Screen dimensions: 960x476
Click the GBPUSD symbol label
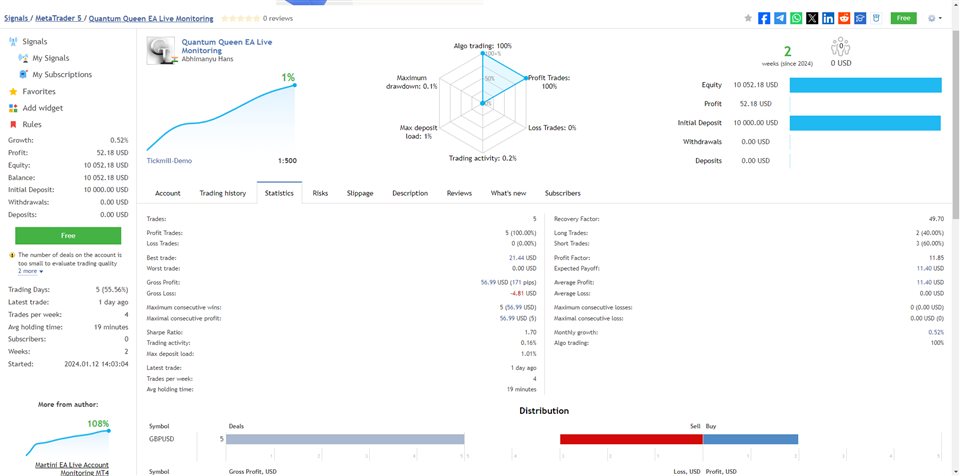coord(160,439)
